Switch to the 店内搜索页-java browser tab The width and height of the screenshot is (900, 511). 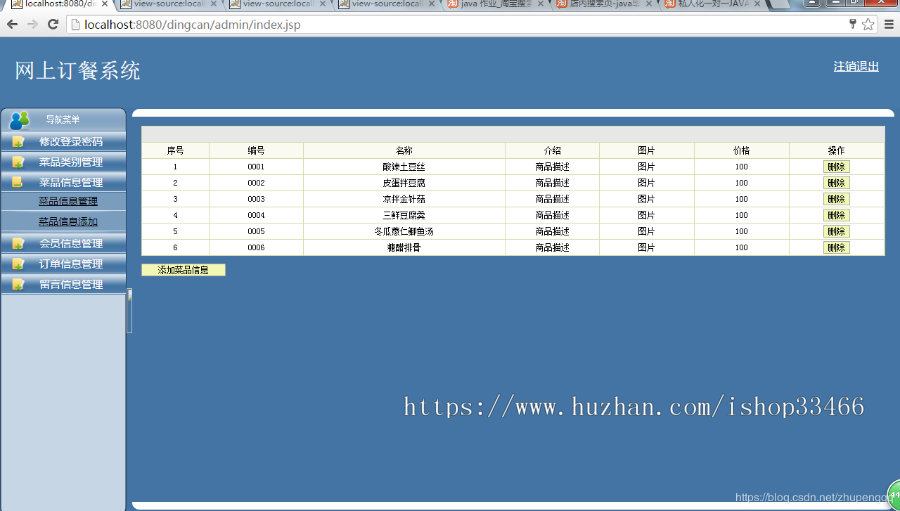click(x=605, y=4)
